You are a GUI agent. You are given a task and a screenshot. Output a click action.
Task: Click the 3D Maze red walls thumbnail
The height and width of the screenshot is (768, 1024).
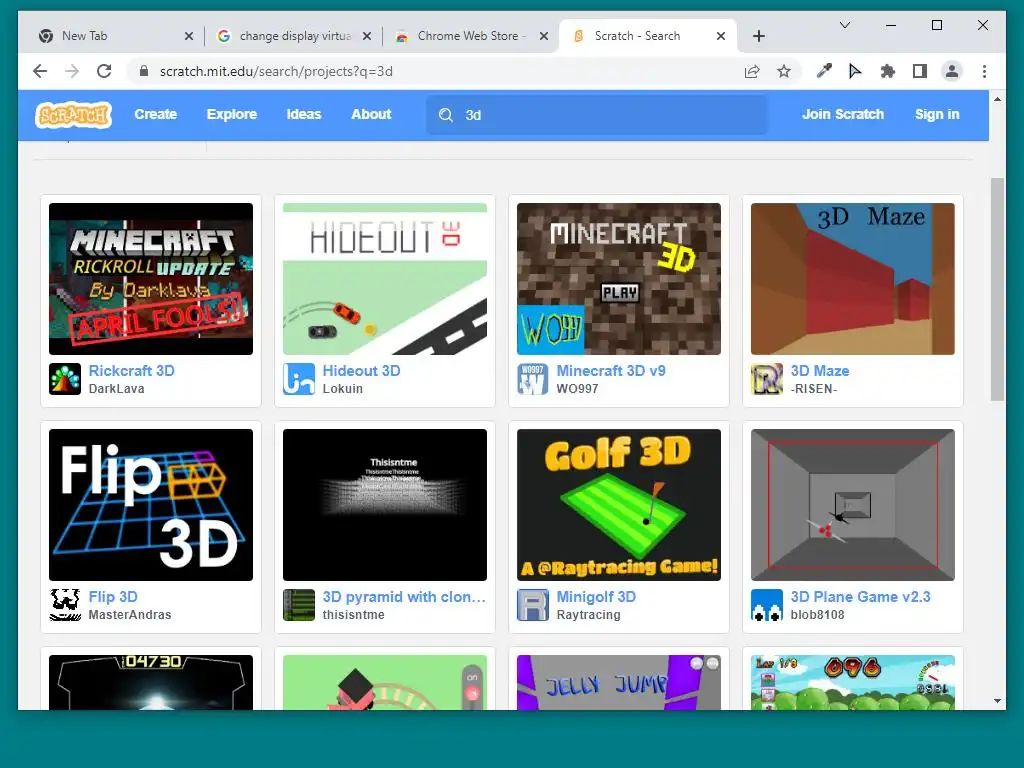click(852, 279)
